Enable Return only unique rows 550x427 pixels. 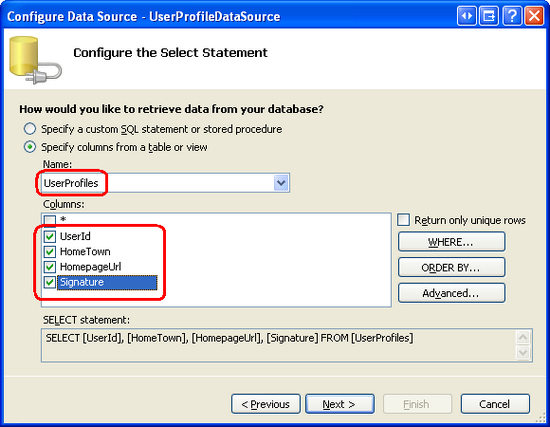(x=403, y=220)
